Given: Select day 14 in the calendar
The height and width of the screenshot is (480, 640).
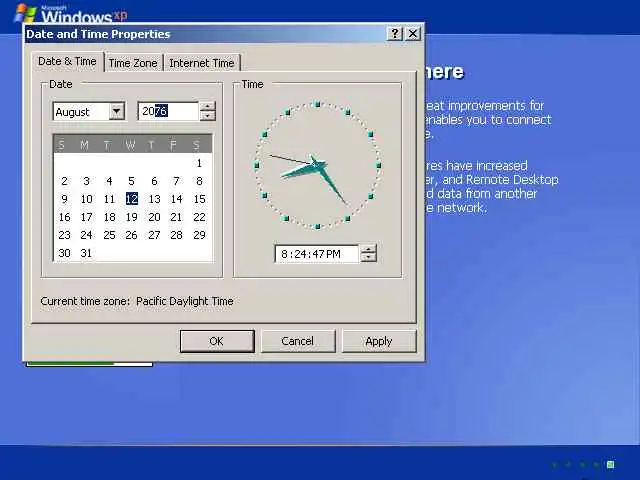Looking at the screenshot, I should pyautogui.click(x=176, y=199).
